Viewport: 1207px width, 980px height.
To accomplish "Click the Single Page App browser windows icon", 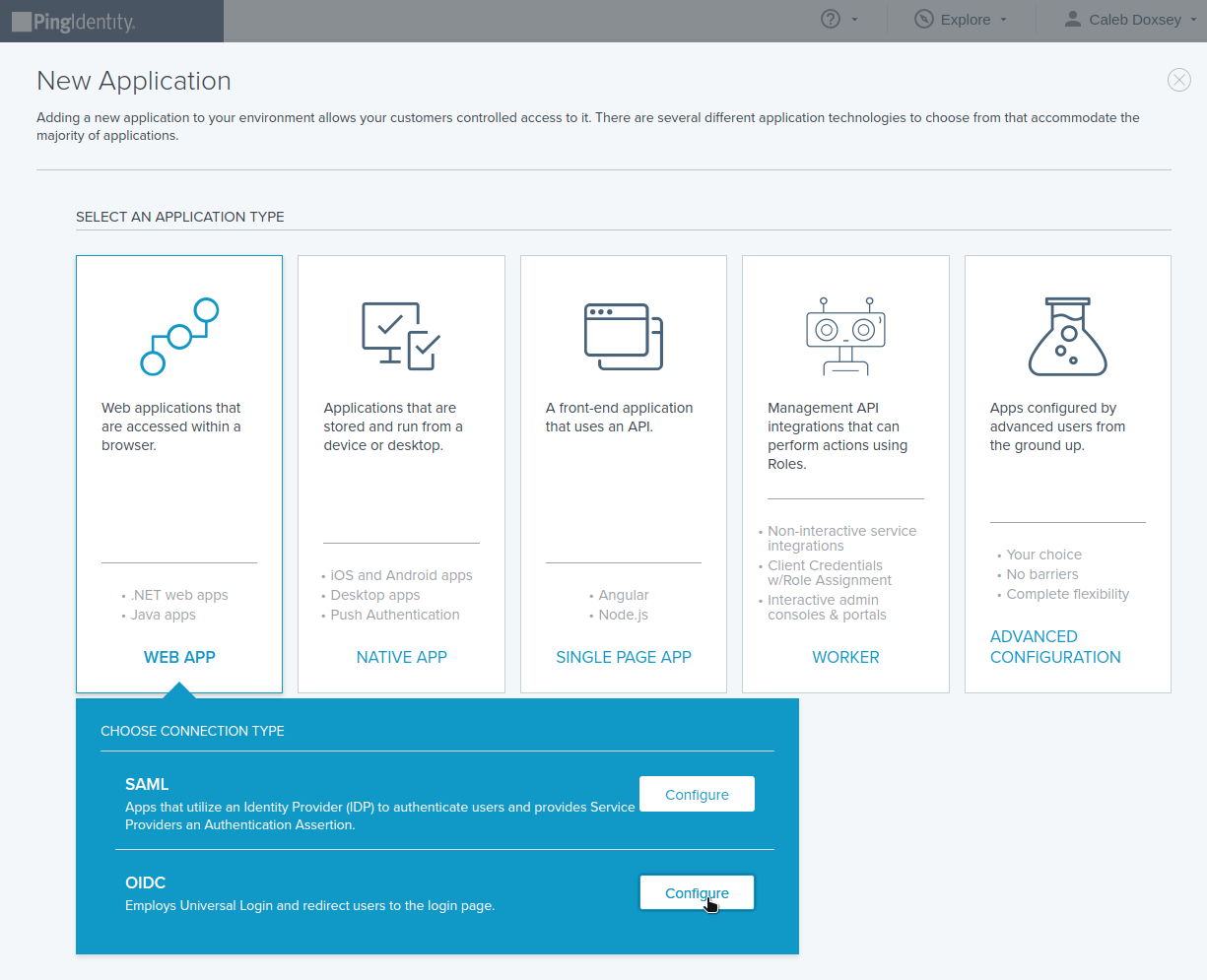I will click(624, 336).
